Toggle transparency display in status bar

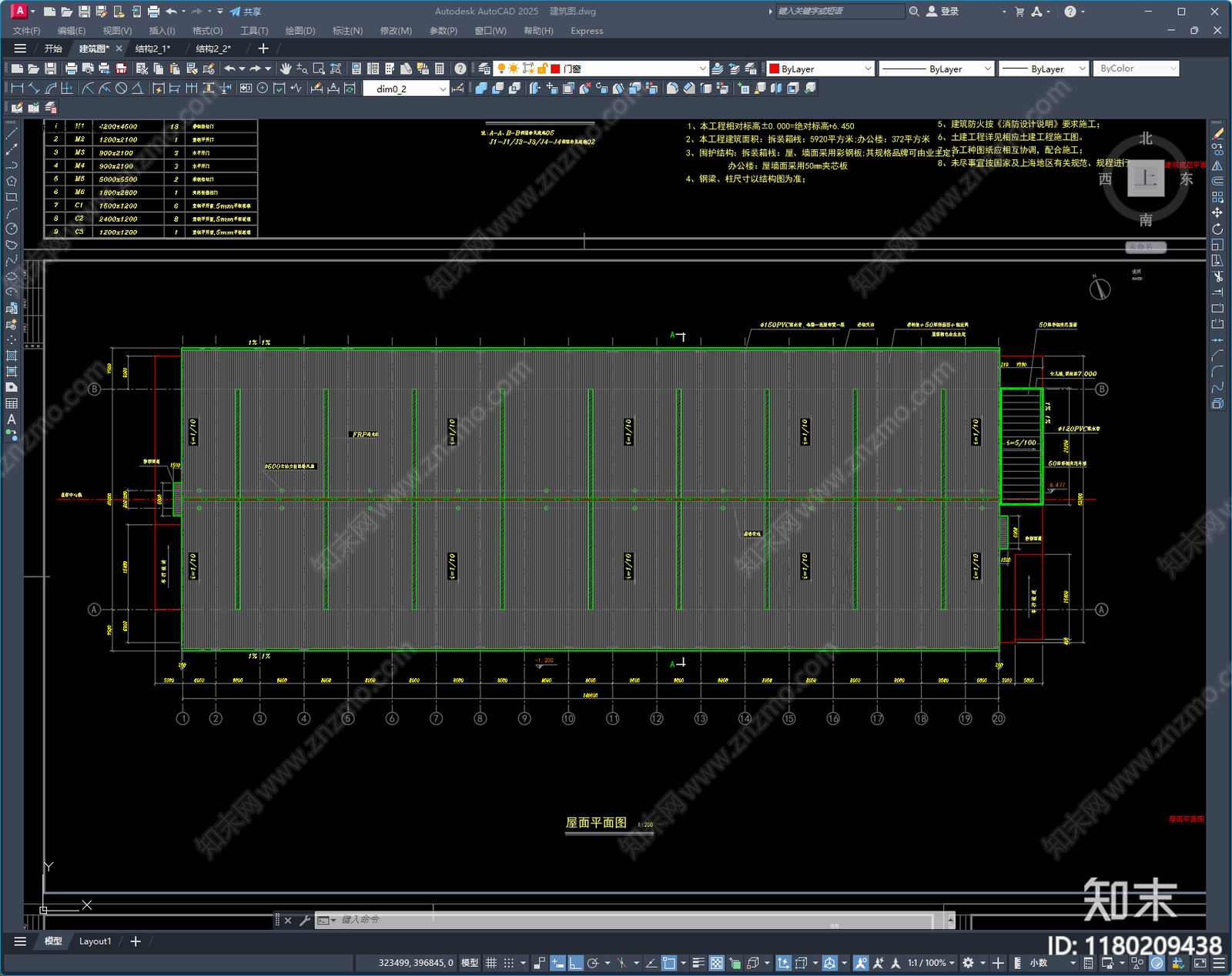pyautogui.click(x=716, y=963)
